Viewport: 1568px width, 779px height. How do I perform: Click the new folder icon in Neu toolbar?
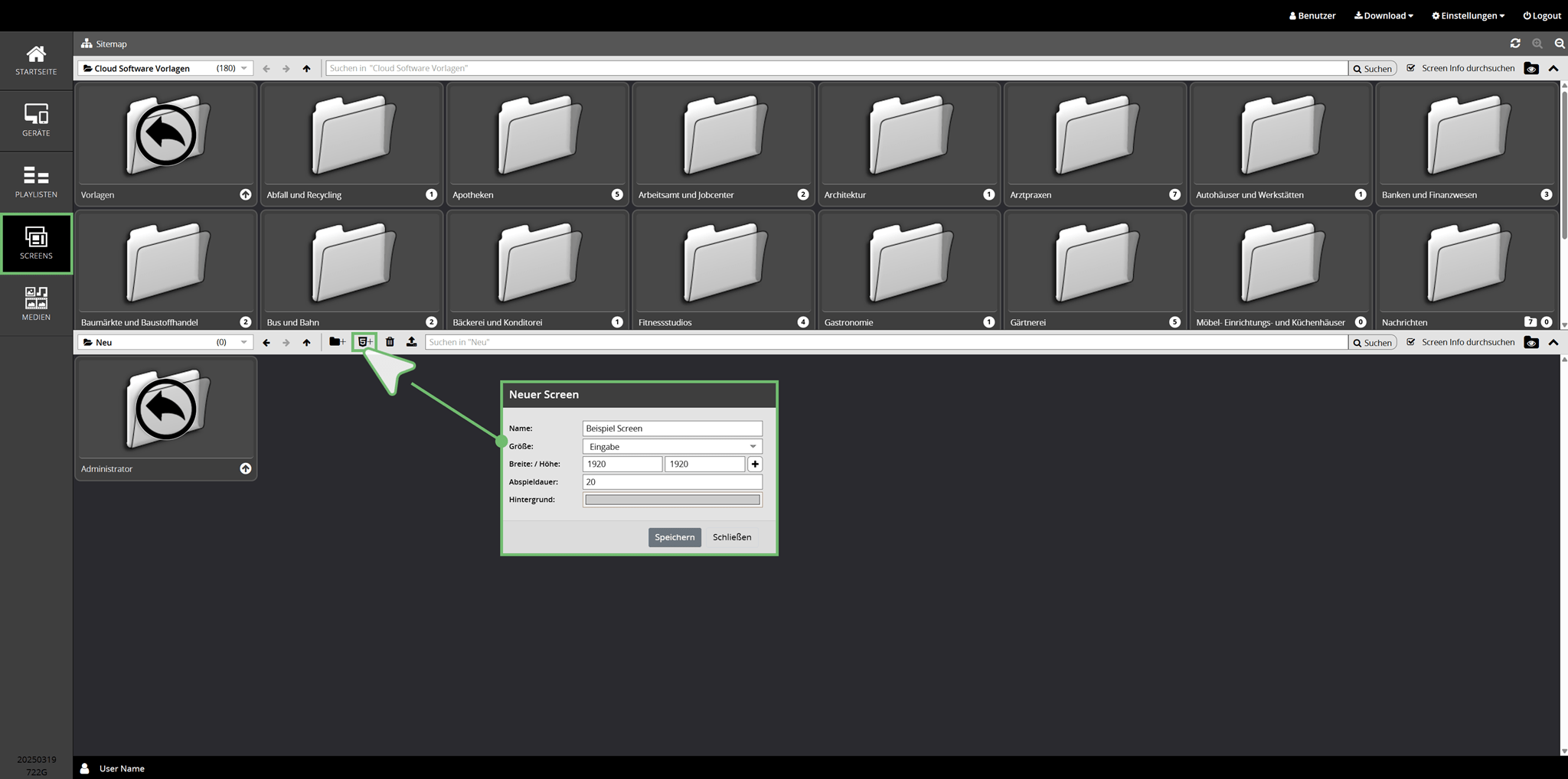337,342
